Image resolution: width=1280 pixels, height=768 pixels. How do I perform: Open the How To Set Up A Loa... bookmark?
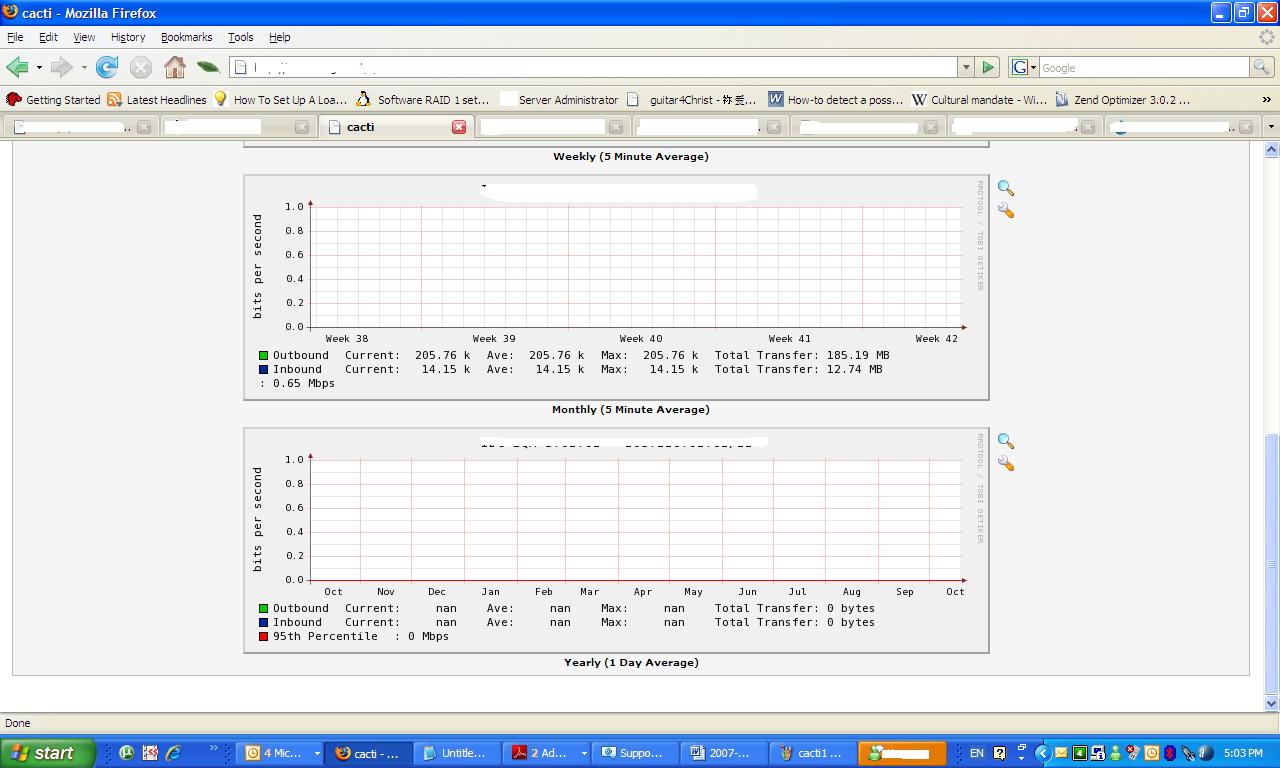point(280,99)
